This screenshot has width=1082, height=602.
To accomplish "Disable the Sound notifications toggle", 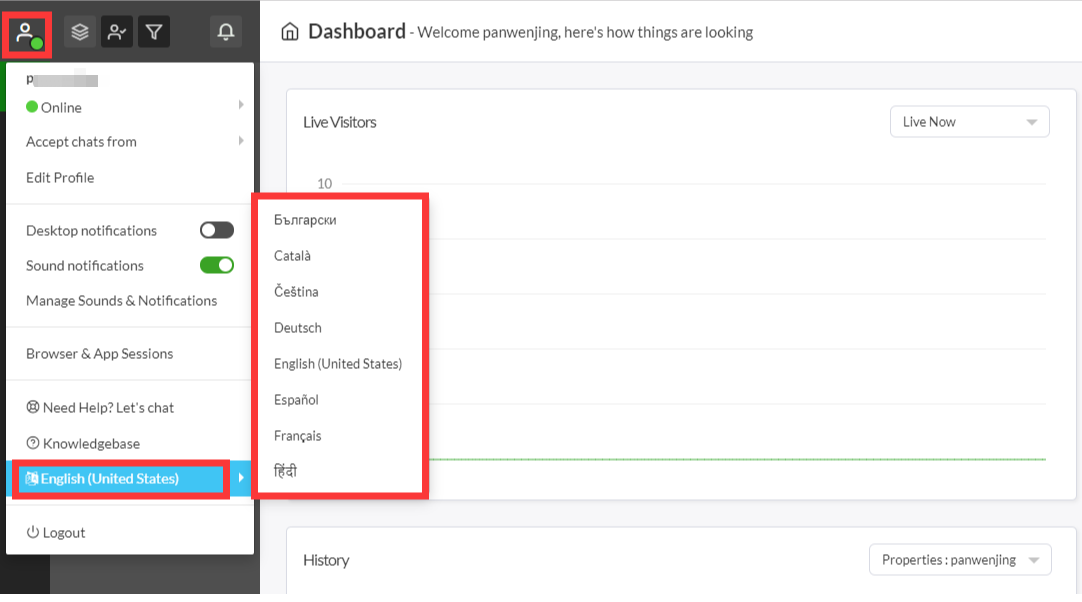I will pos(216,266).
